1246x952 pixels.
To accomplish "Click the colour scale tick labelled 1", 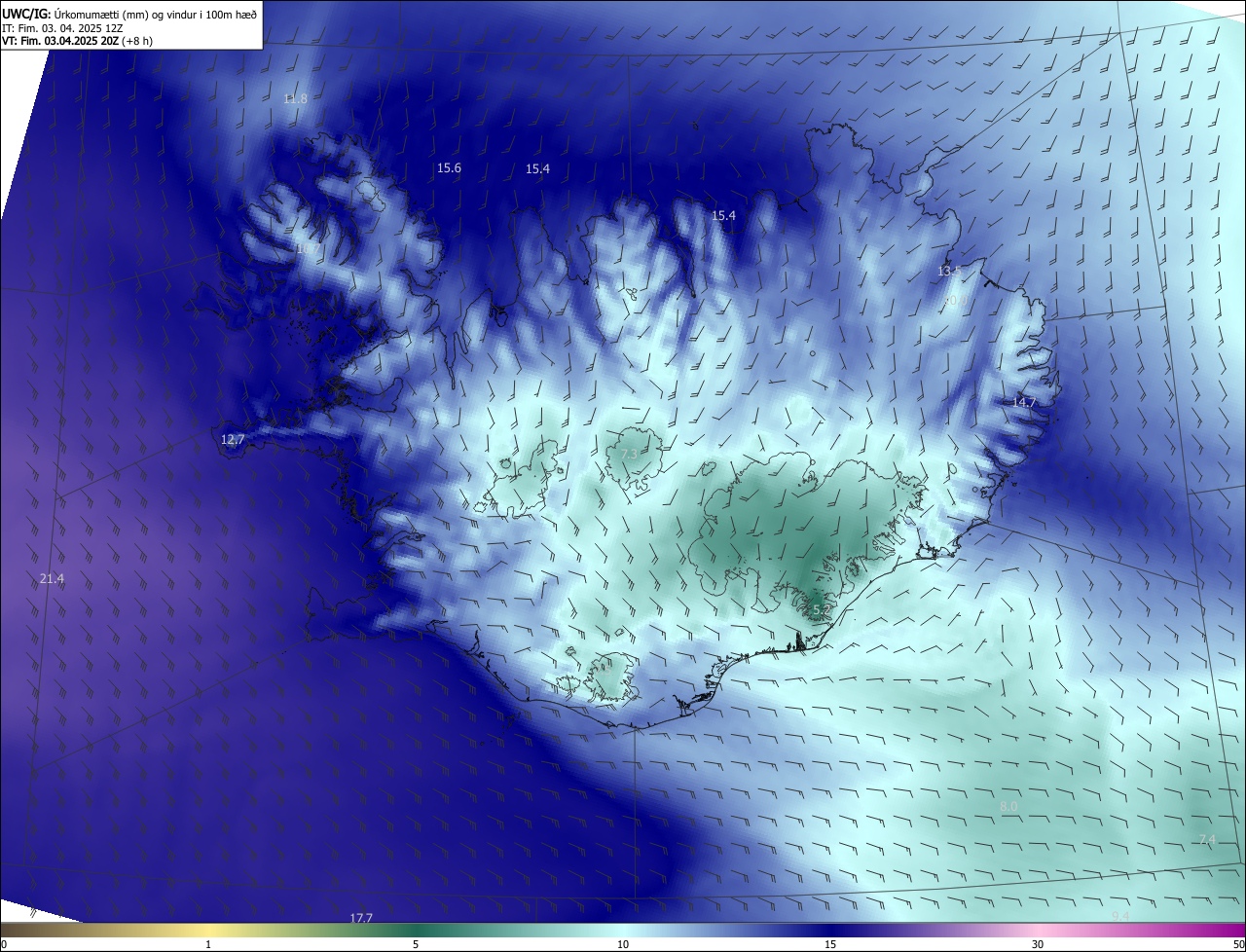I will tap(208, 944).
